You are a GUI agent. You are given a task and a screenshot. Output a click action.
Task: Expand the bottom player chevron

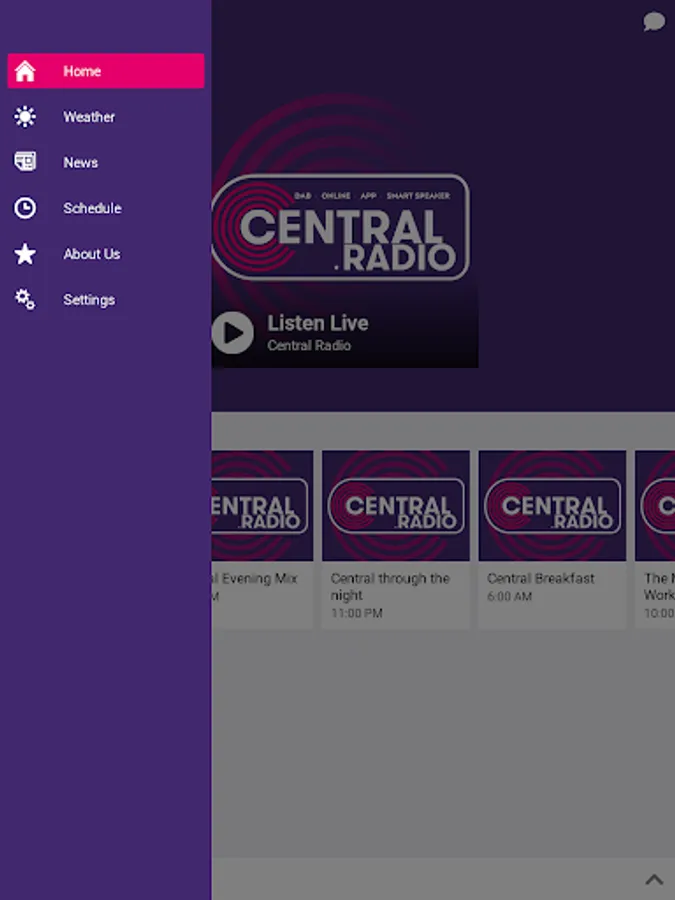[x=654, y=879]
